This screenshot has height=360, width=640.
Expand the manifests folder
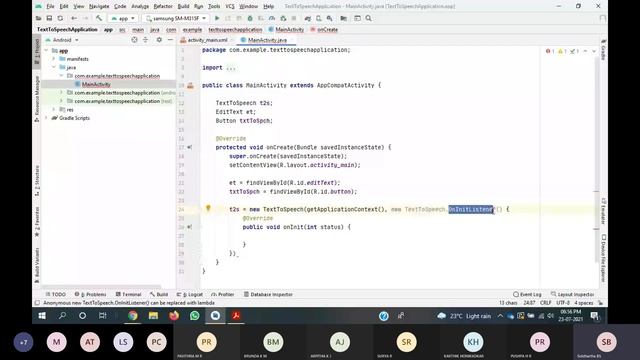pos(54,59)
